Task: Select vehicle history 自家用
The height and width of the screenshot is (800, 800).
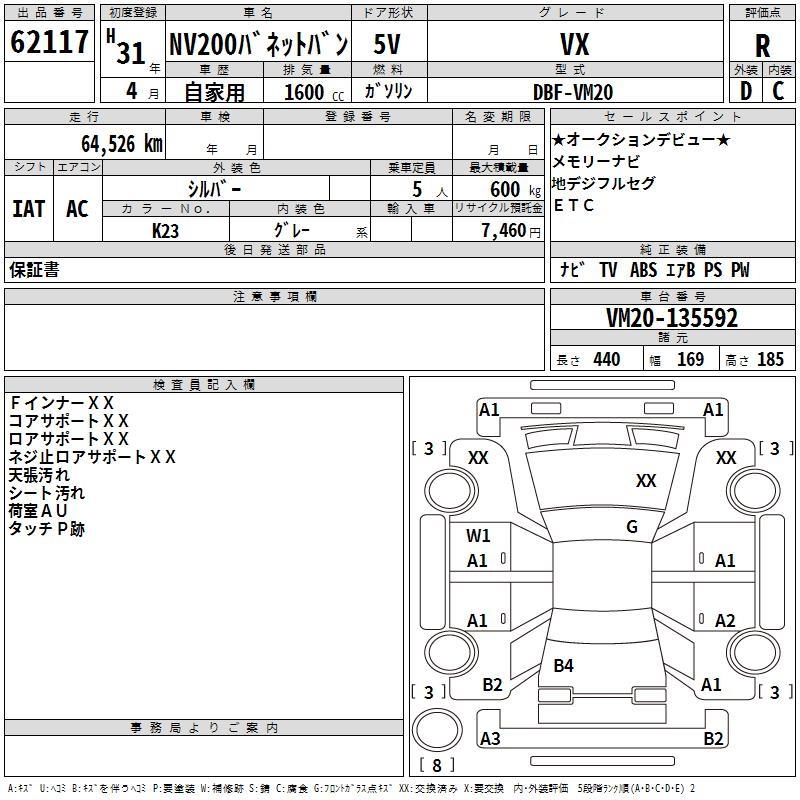Action: [214, 92]
